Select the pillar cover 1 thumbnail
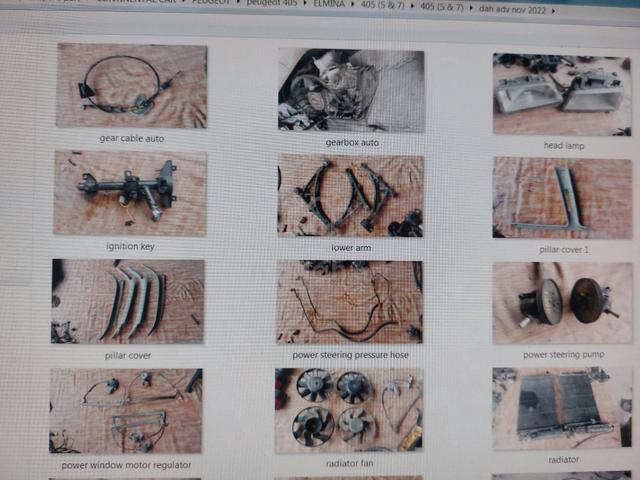Image resolution: width=640 pixels, height=480 pixels. pyautogui.click(x=562, y=198)
